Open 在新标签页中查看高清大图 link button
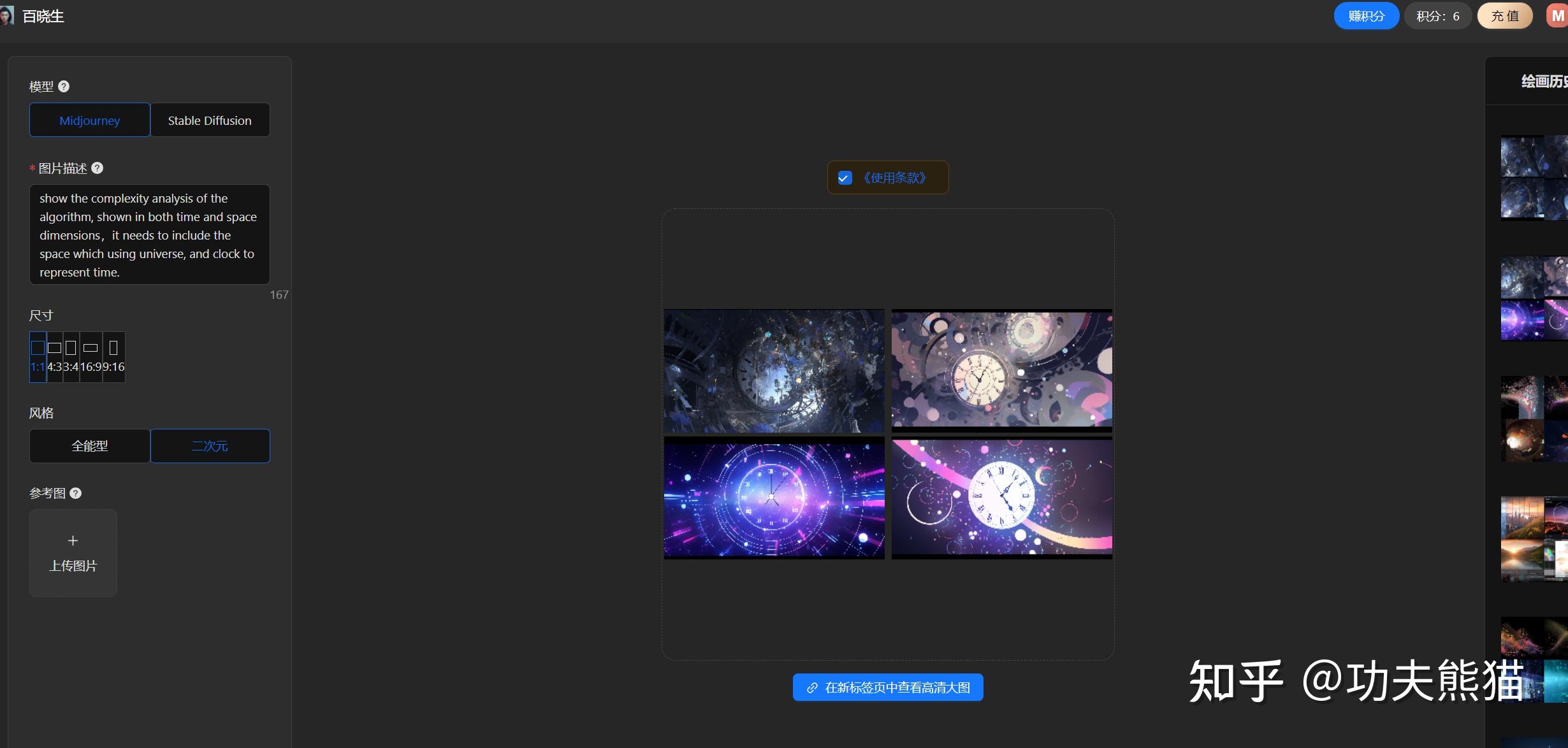Screen dimensions: 1568x748 point(887,687)
